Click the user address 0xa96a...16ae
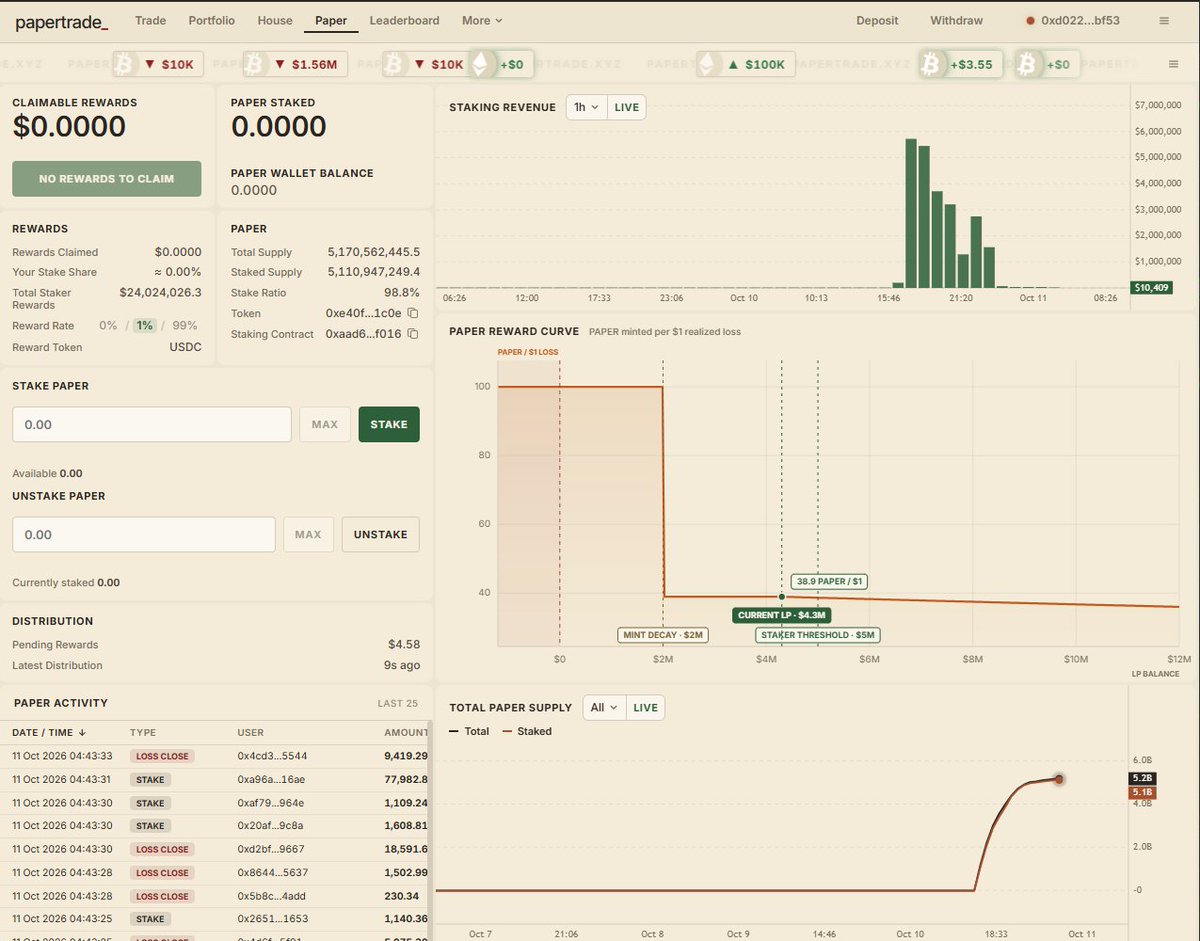The image size is (1200, 941). point(271,779)
